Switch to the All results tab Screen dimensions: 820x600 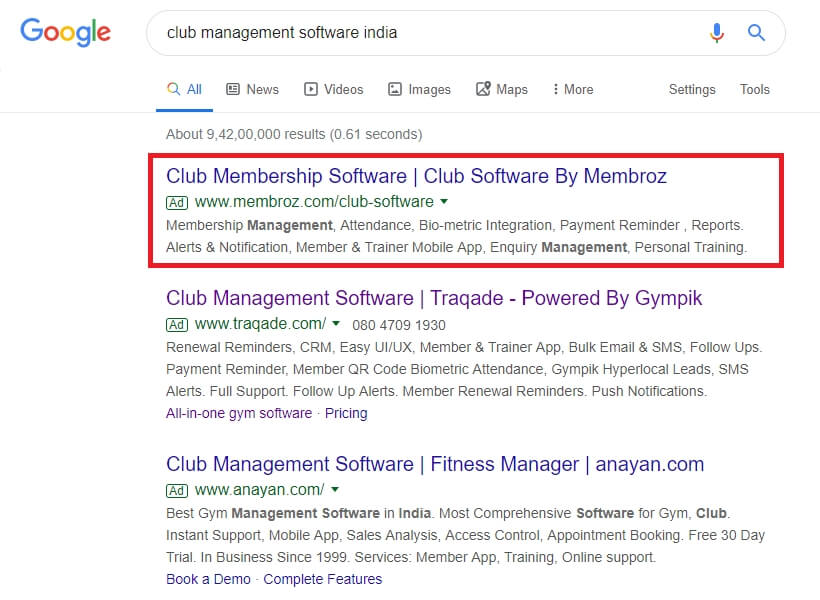[184, 89]
